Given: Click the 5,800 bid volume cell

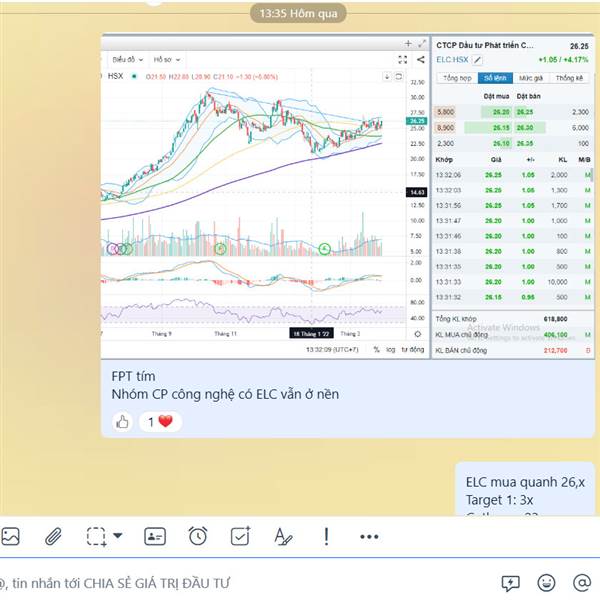Looking at the screenshot, I should pos(445,112).
